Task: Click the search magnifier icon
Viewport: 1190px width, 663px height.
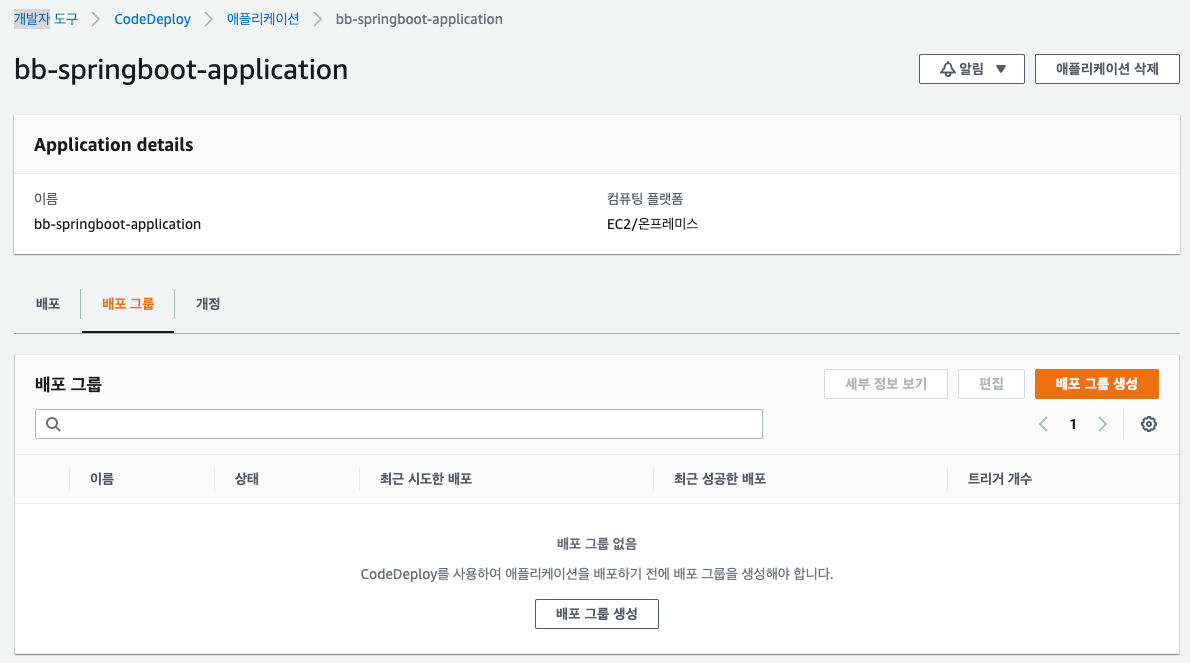Action: [53, 424]
